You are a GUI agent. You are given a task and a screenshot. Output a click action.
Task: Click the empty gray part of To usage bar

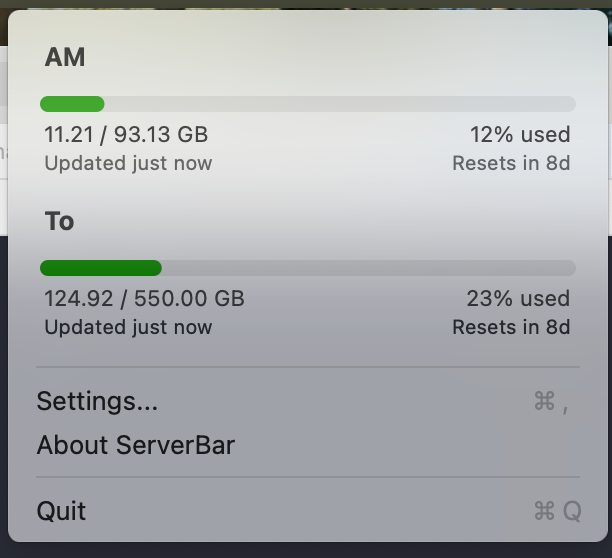[x=368, y=268]
